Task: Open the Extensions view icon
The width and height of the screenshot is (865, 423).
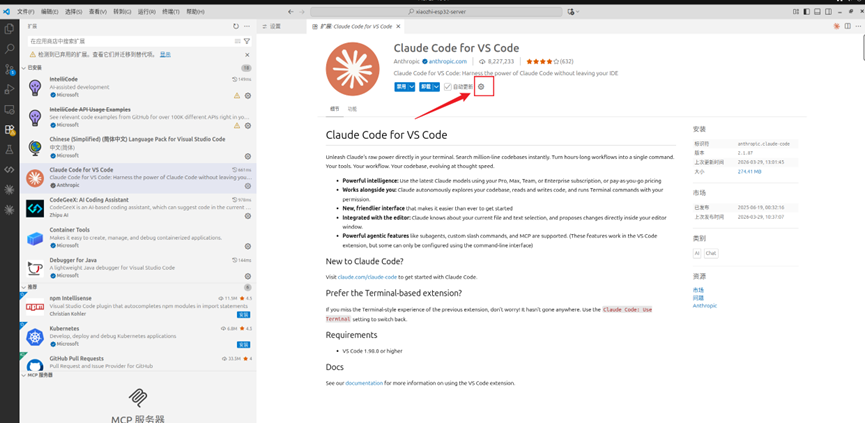Action: (9, 130)
